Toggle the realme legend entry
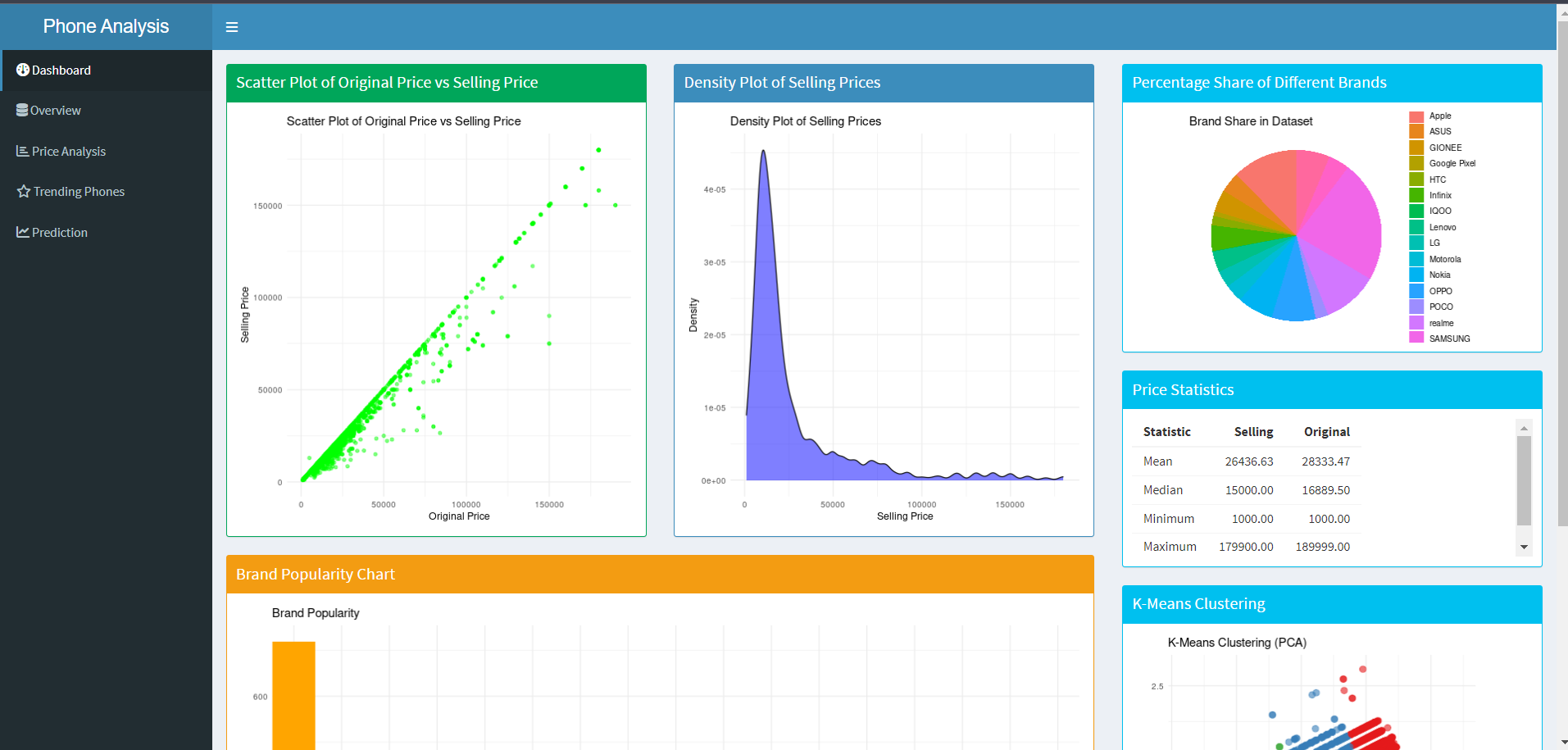The width and height of the screenshot is (1568, 750). [x=1441, y=323]
